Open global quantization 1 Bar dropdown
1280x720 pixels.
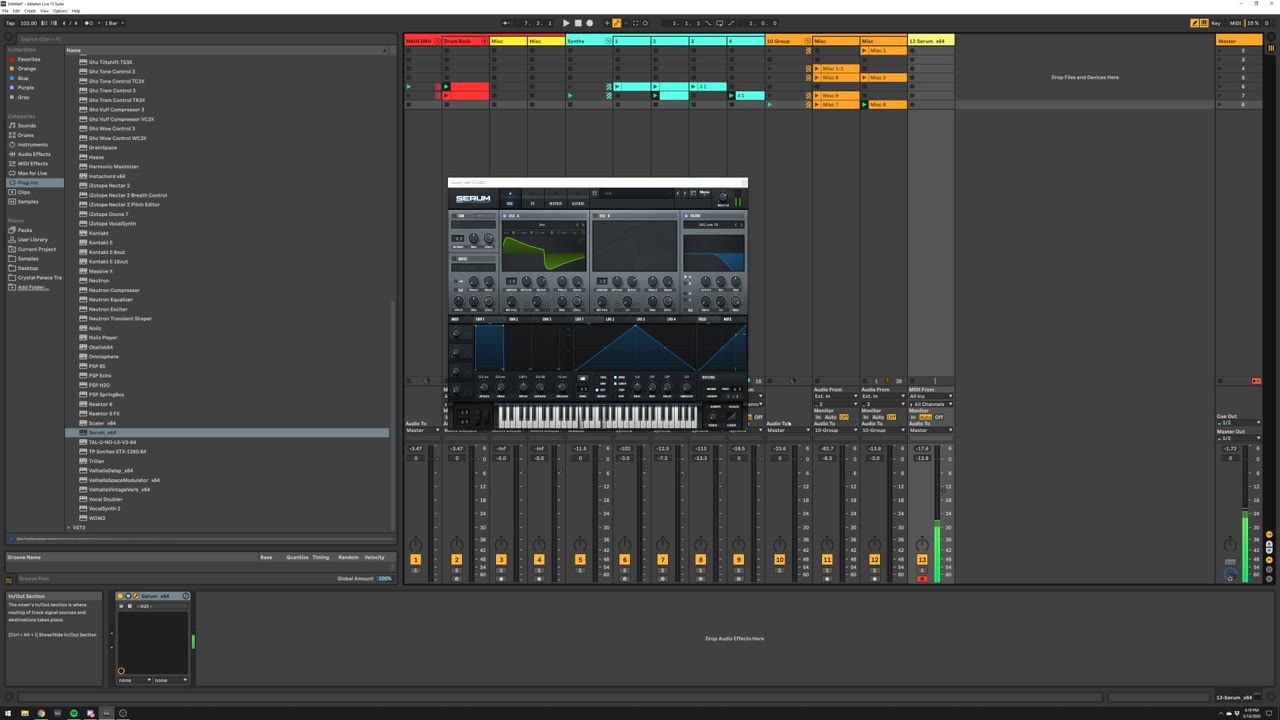pyautogui.click(x=113, y=23)
